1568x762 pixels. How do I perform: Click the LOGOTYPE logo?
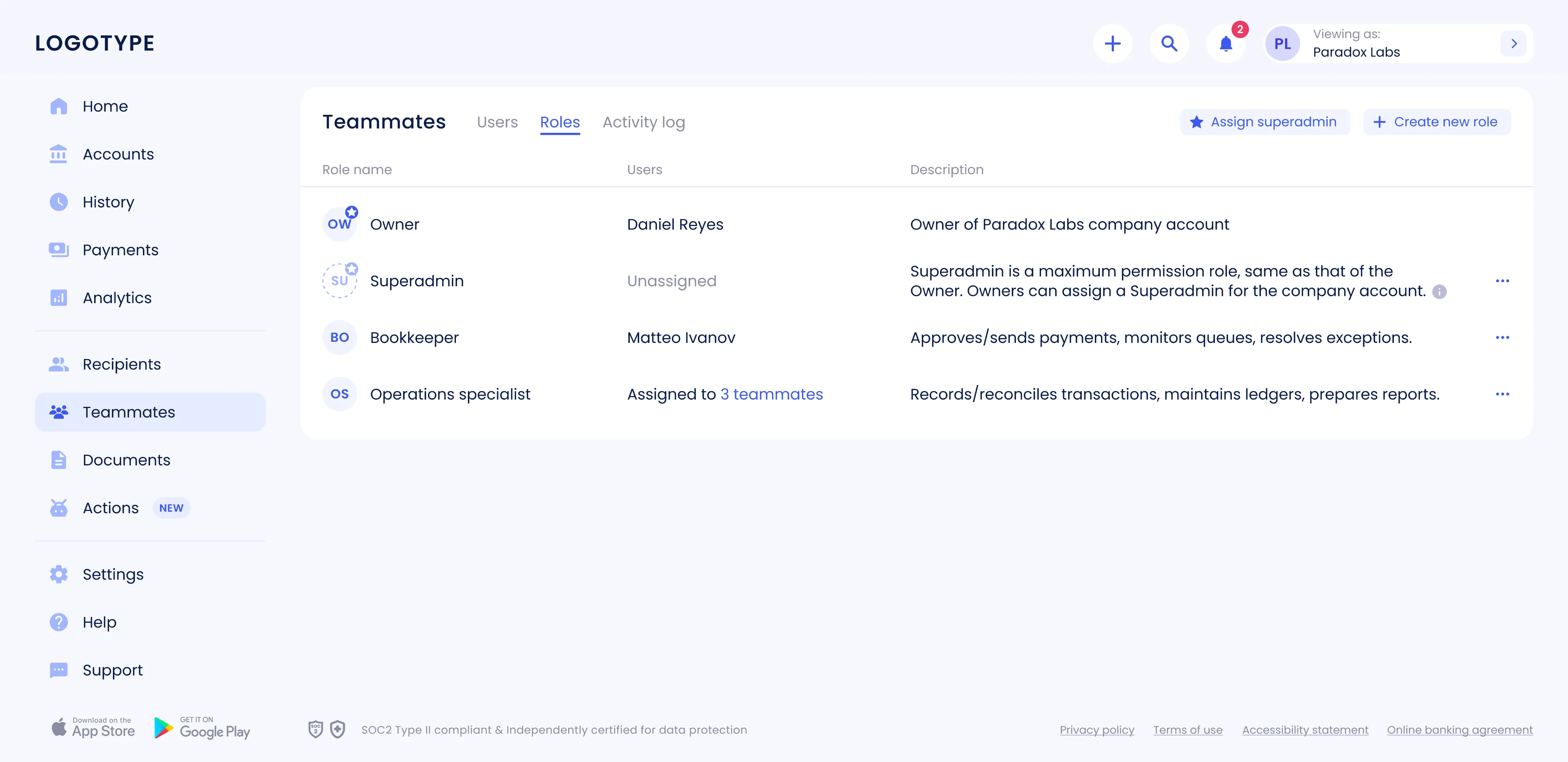tap(94, 43)
